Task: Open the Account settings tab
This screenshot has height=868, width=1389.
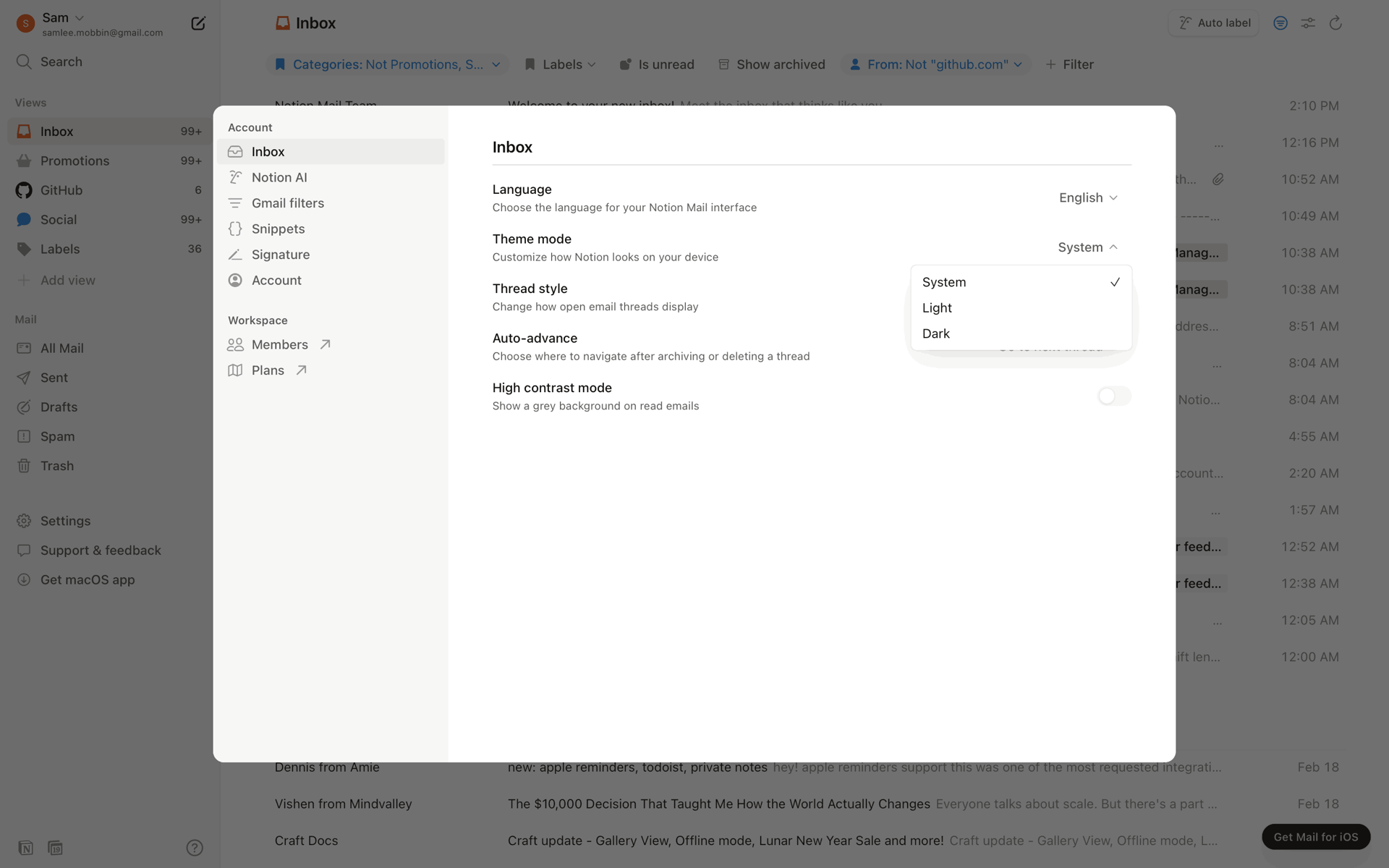Action: (331, 281)
